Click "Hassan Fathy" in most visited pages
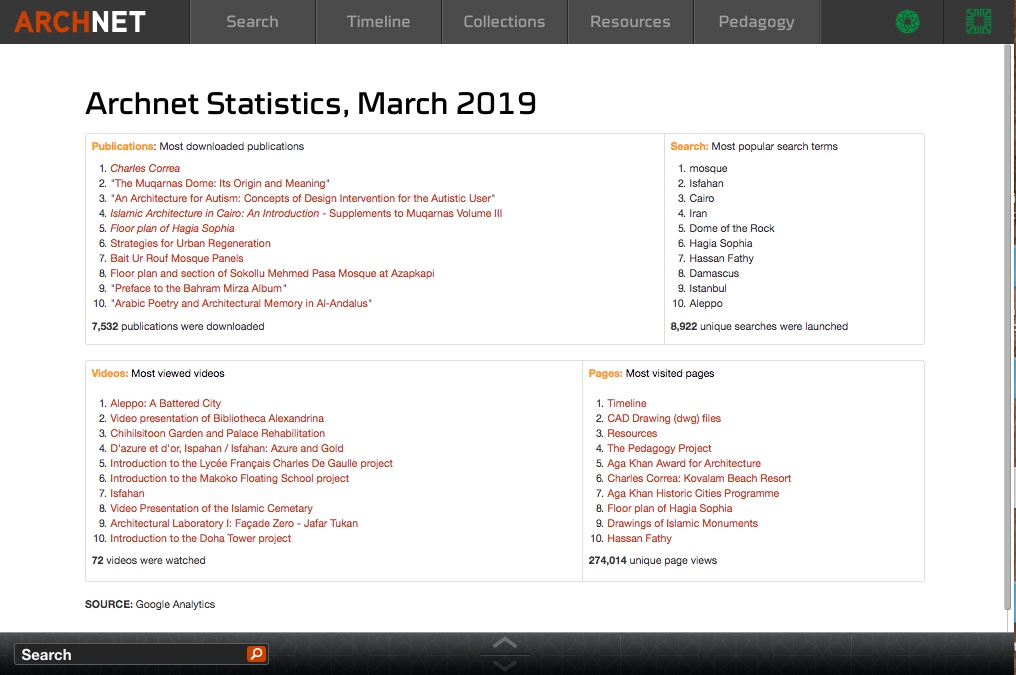Viewport: 1016px width, 675px height. pos(639,538)
